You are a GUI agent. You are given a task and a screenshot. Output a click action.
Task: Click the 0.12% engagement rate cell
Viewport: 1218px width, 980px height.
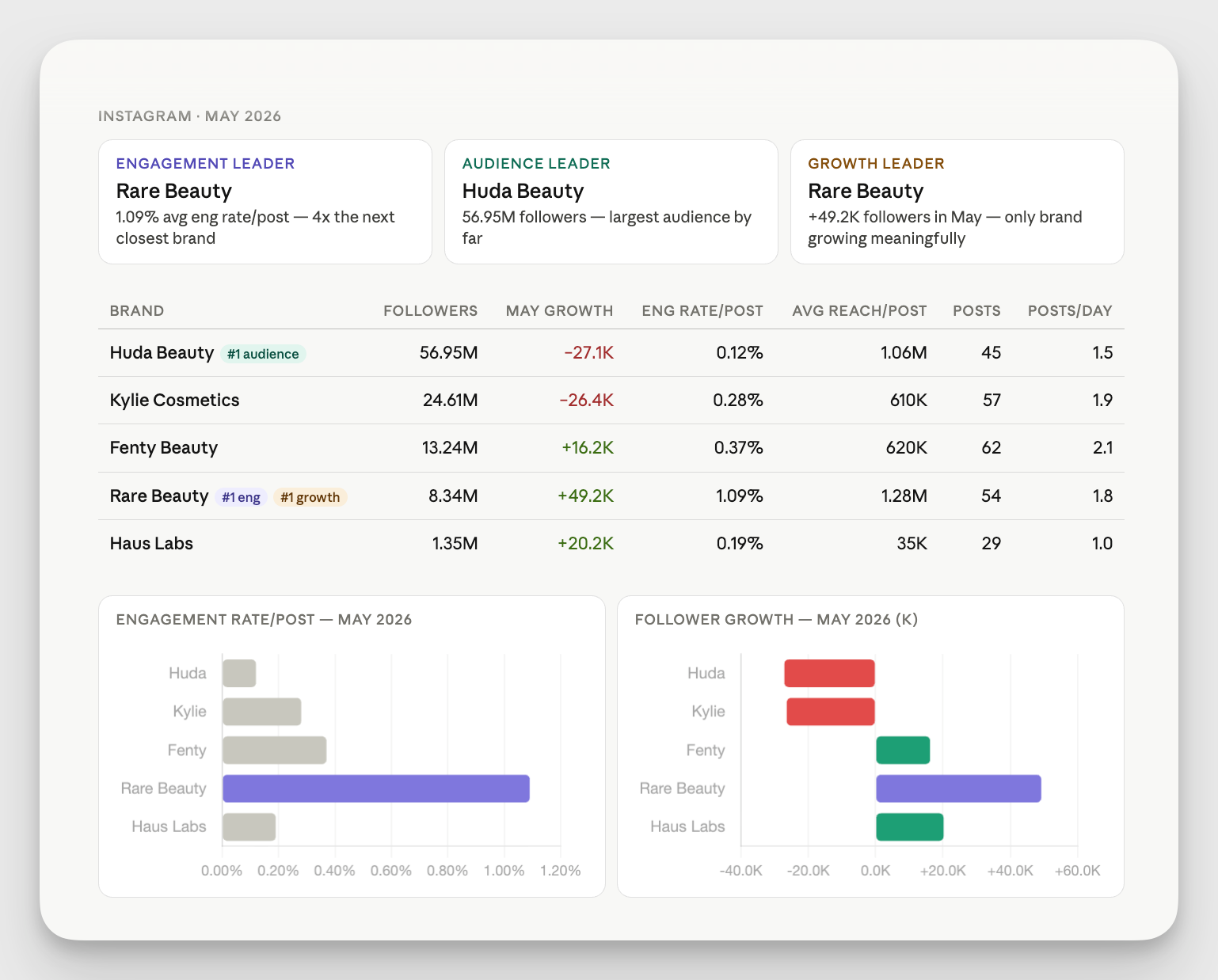(x=740, y=353)
